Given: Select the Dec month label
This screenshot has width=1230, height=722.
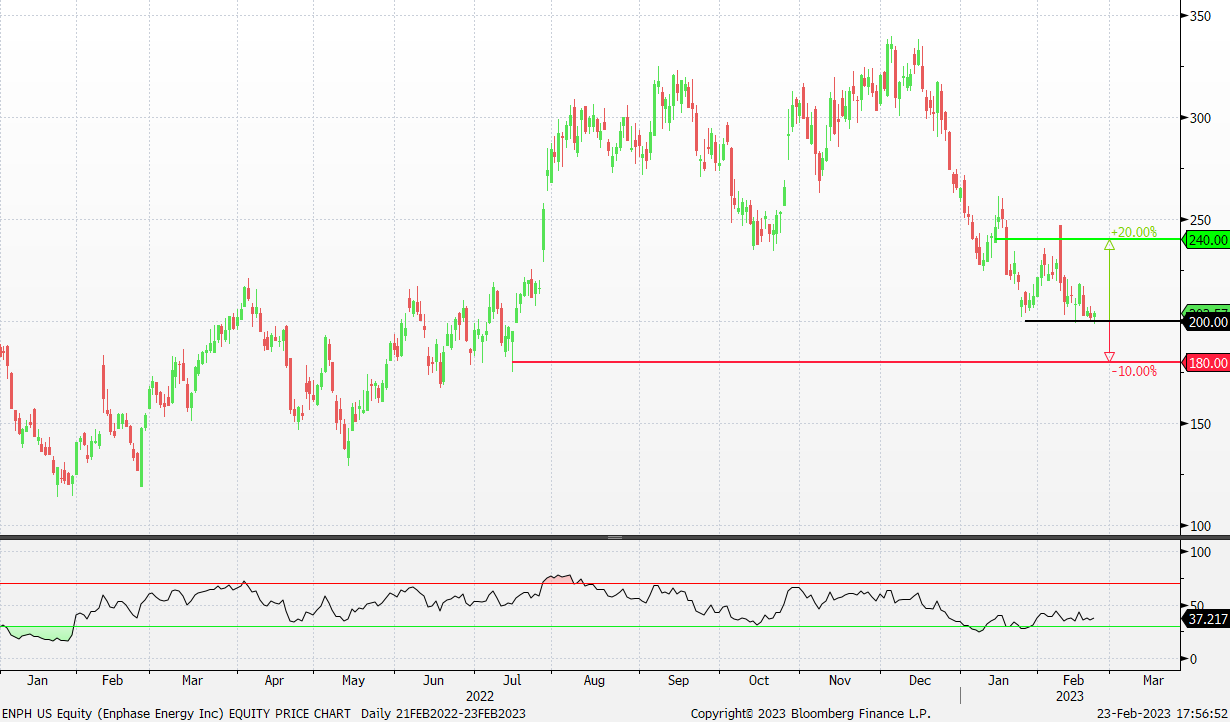Looking at the screenshot, I should [920, 681].
